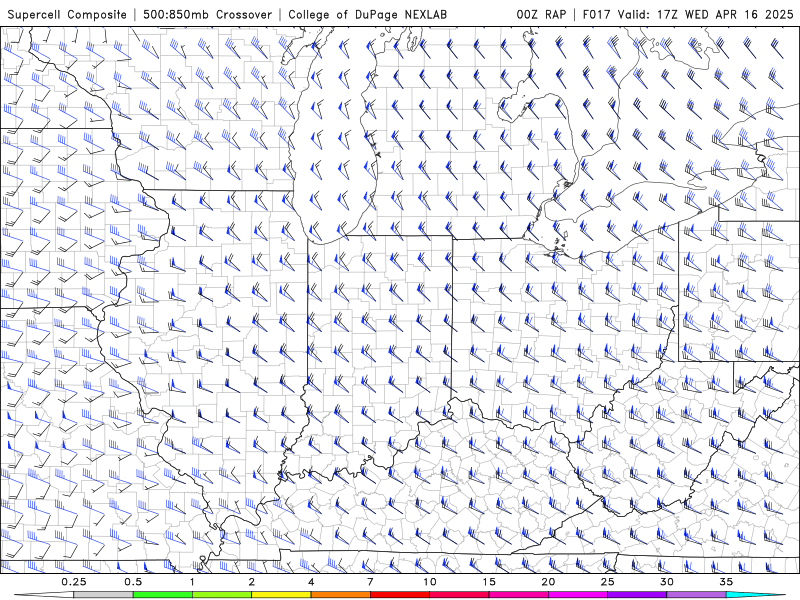Click the 0.25 legend value
Screen dimensions: 800x600
(74, 582)
